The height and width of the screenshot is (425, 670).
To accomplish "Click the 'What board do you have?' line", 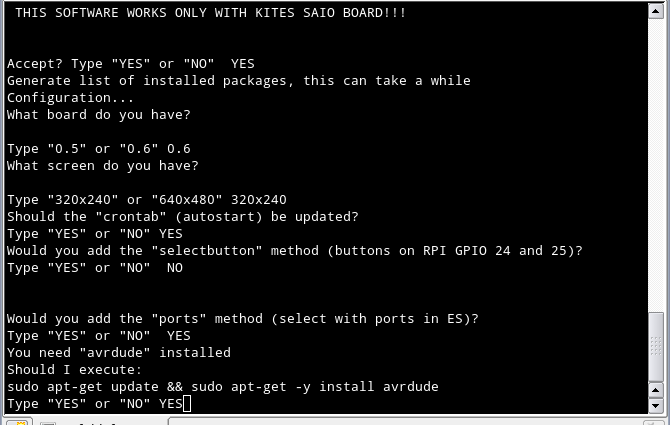I will coord(99,114).
